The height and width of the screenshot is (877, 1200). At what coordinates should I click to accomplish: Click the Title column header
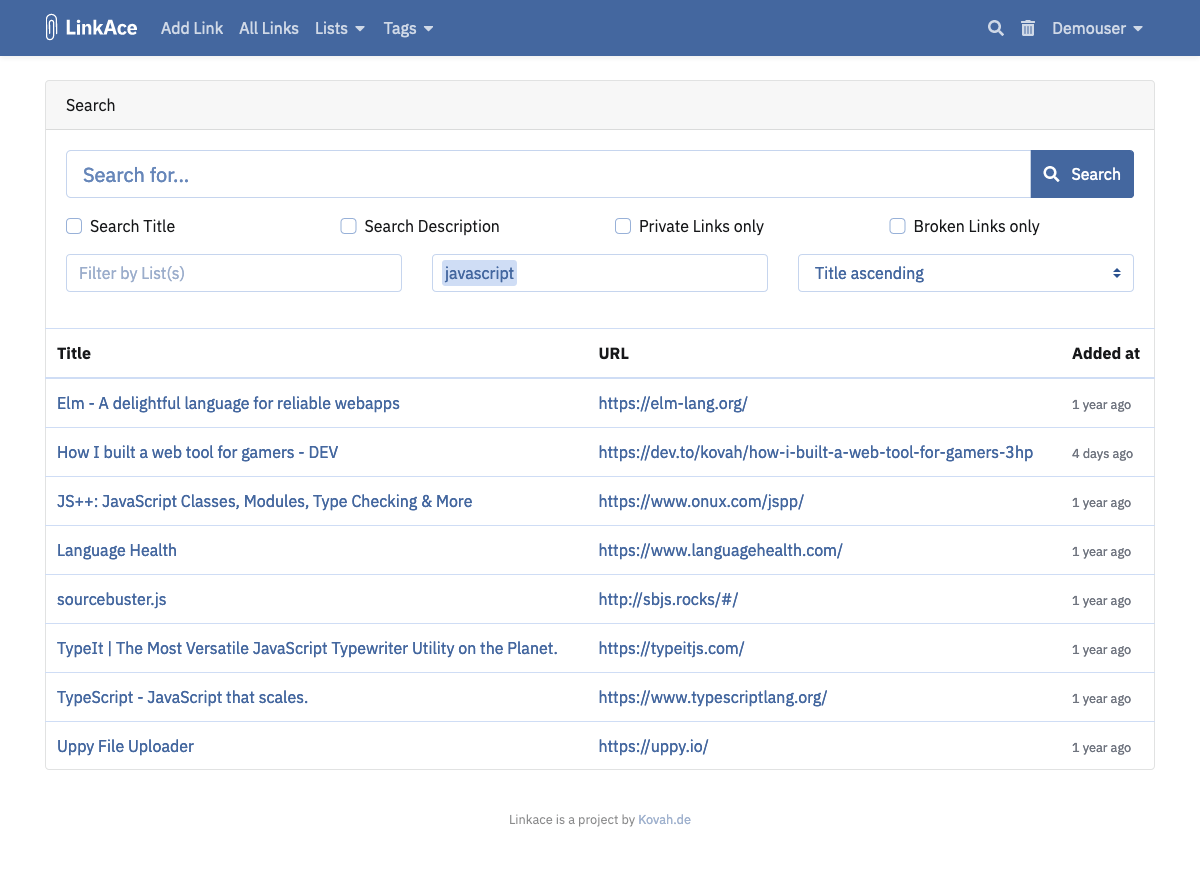(74, 353)
